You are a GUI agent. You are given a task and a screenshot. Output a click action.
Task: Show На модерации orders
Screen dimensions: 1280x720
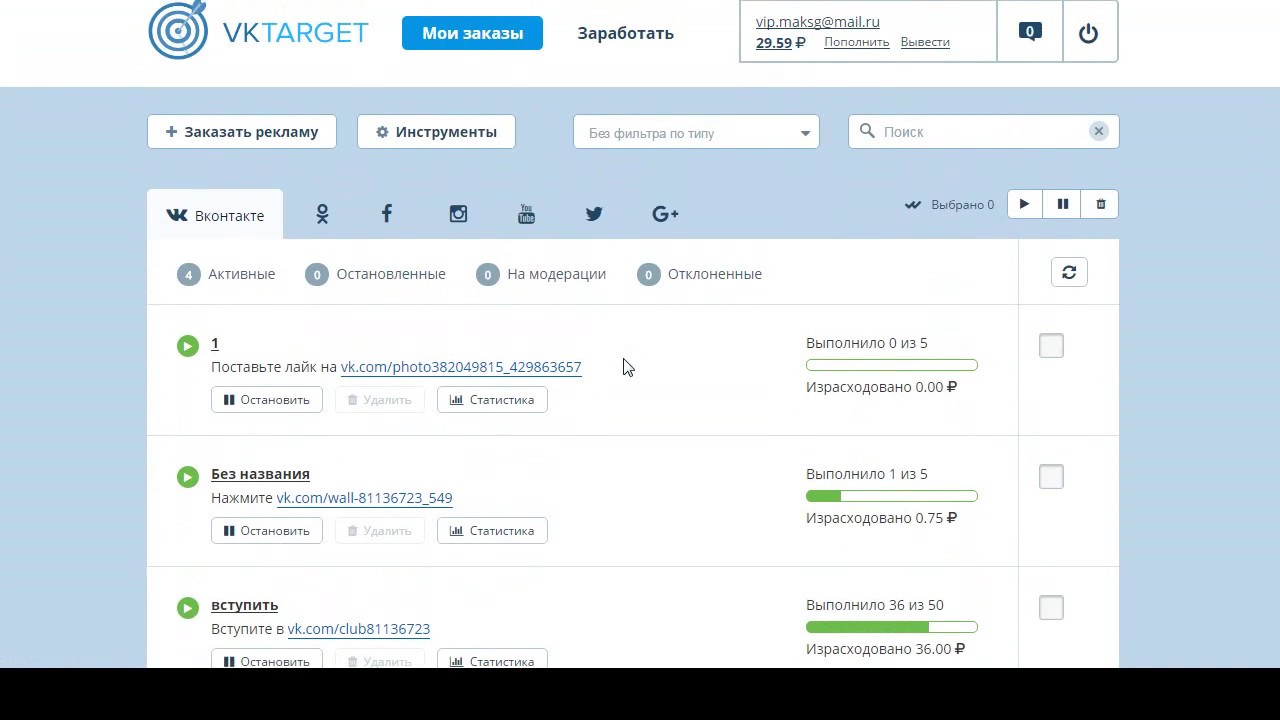[x=541, y=274]
